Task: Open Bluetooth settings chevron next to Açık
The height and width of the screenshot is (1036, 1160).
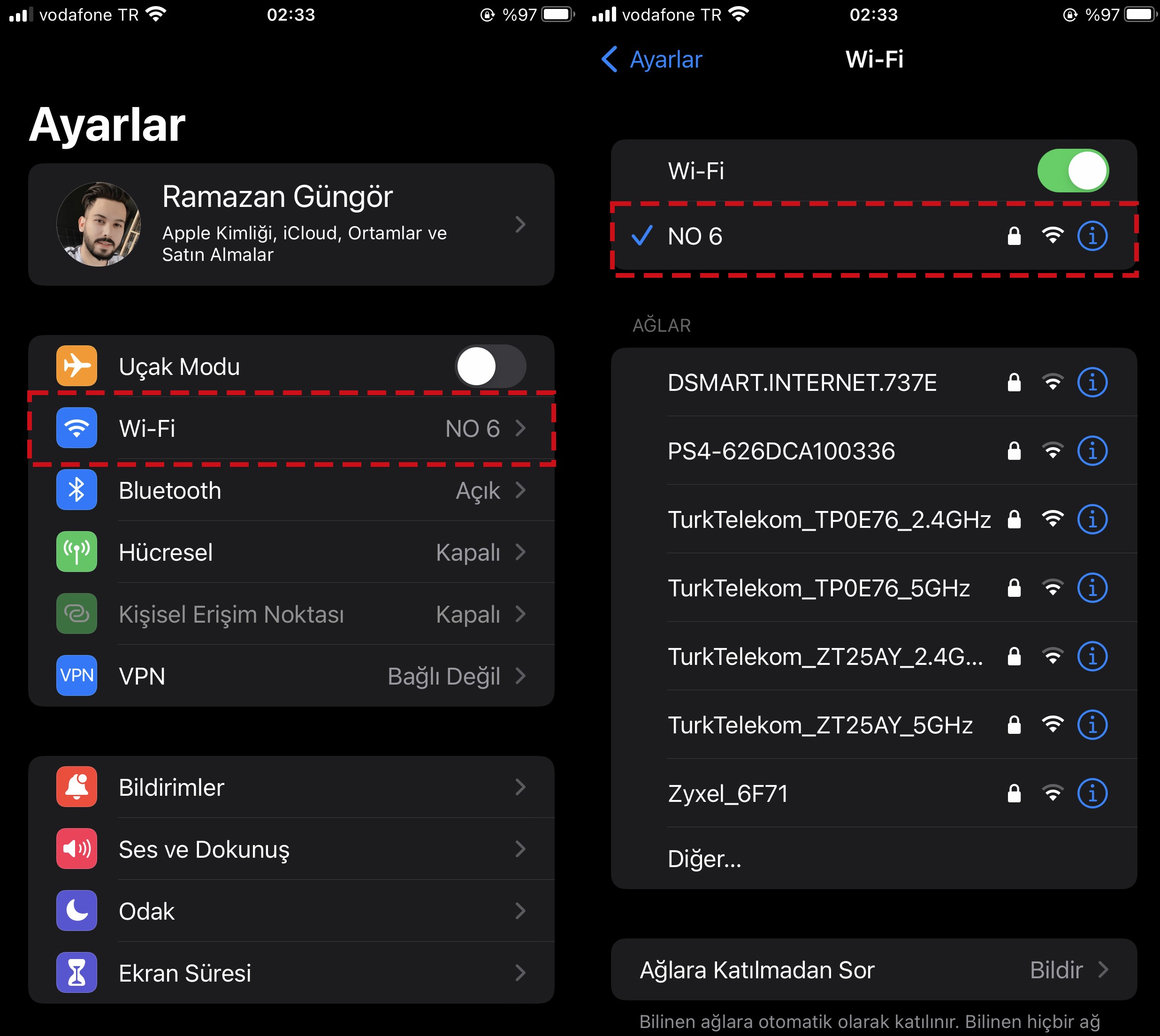Action: tap(519, 490)
